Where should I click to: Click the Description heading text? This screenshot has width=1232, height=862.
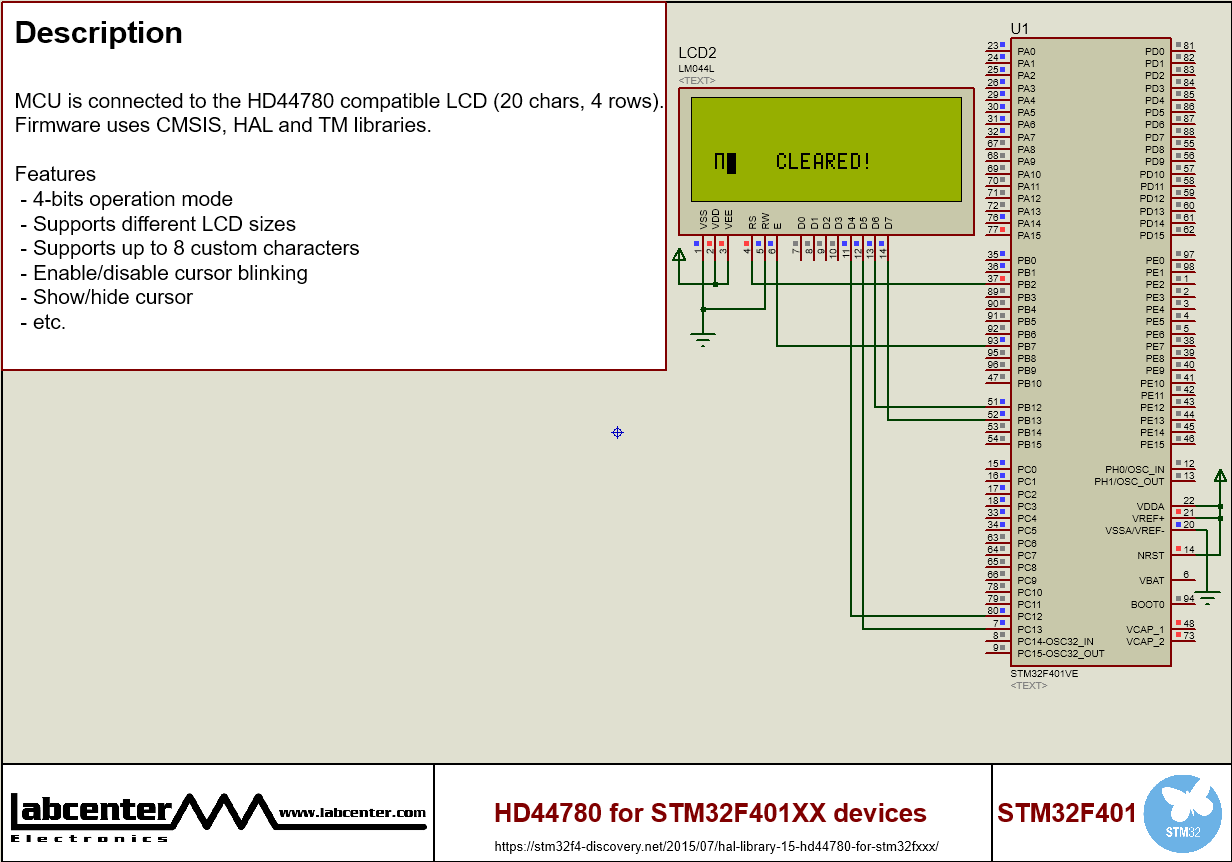pyautogui.click(x=97, y=33)
